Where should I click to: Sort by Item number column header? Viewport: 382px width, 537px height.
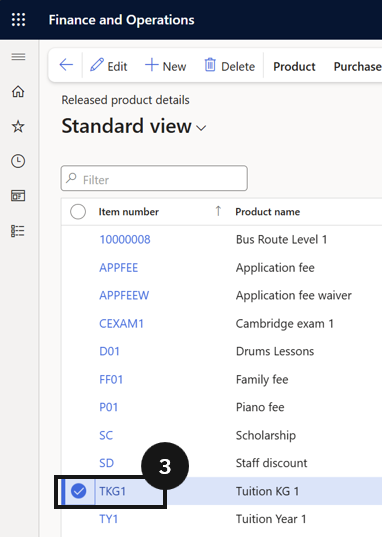[128, 212]
